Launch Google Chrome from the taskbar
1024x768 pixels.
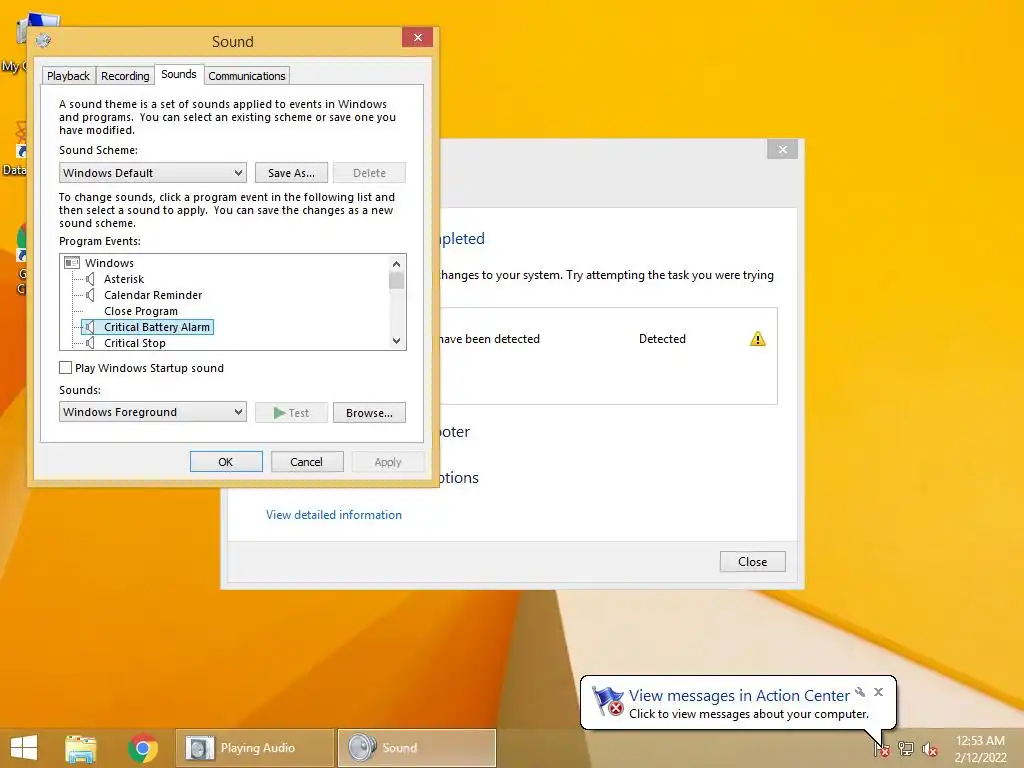(143, 748)
